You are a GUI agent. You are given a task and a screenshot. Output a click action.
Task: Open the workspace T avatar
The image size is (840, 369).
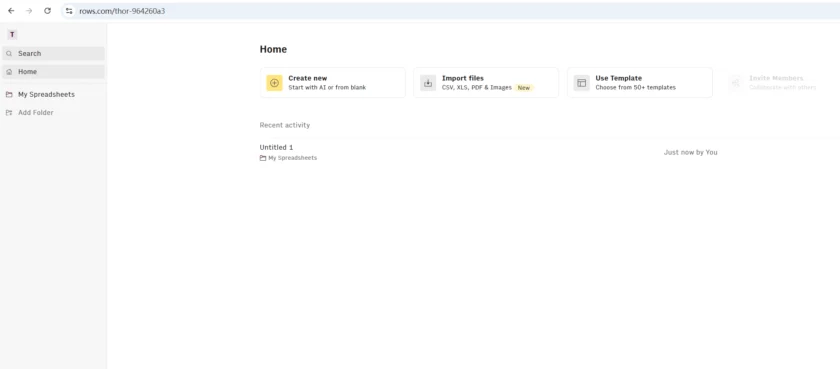[x=12, y=35]
